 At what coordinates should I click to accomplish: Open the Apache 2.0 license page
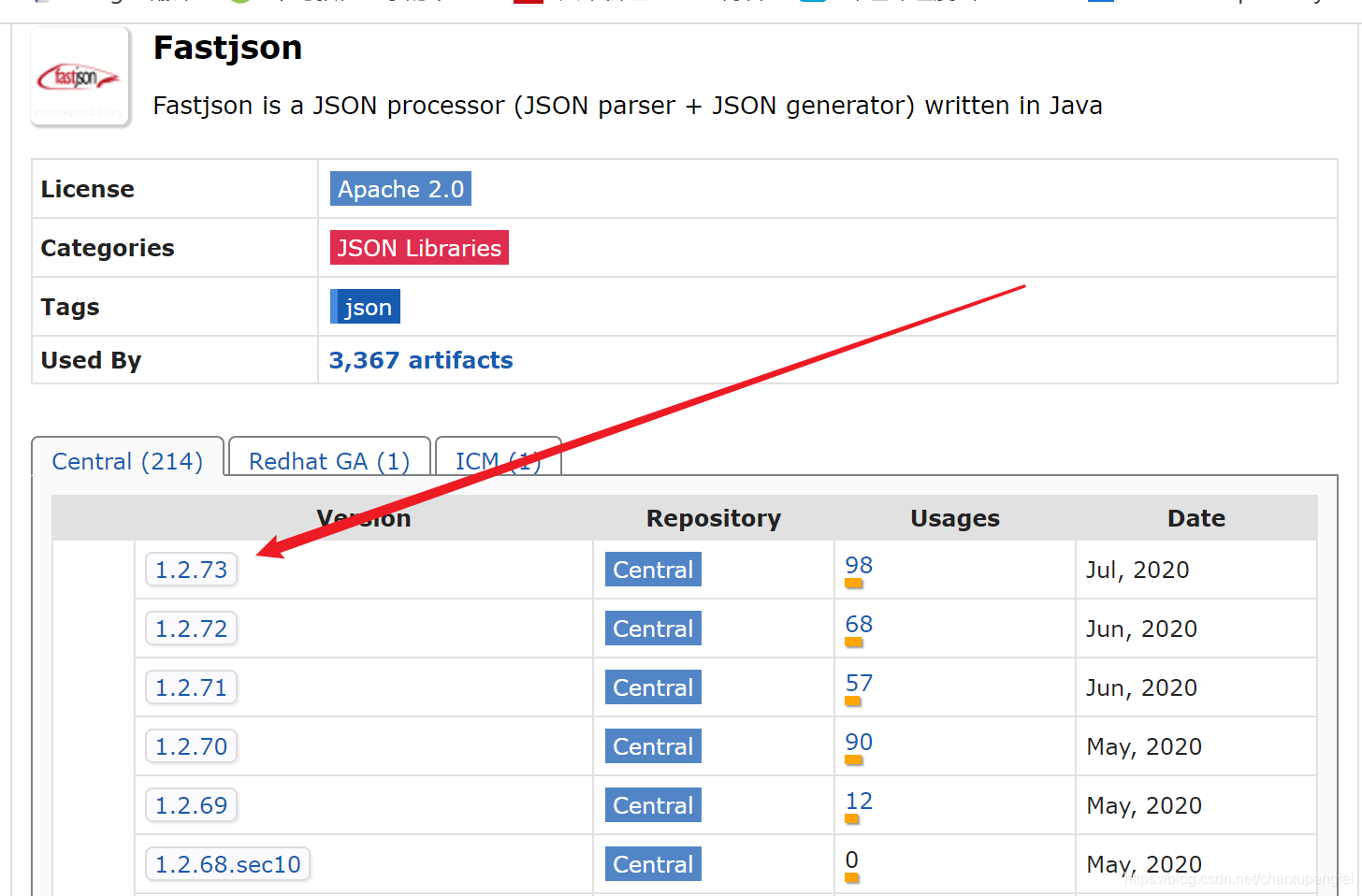(400, 188)
